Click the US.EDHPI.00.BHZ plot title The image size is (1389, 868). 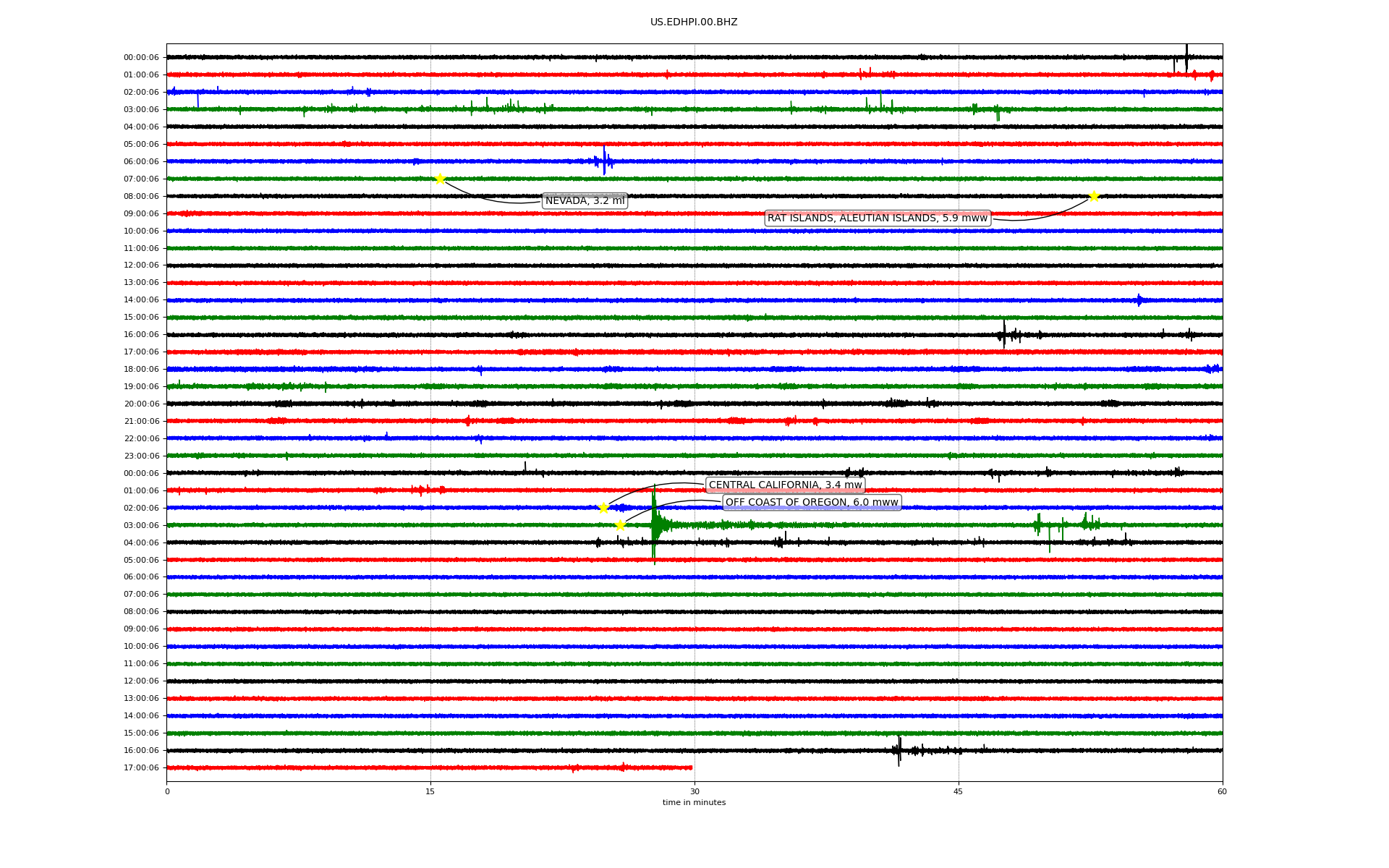(x=693, y=22)
